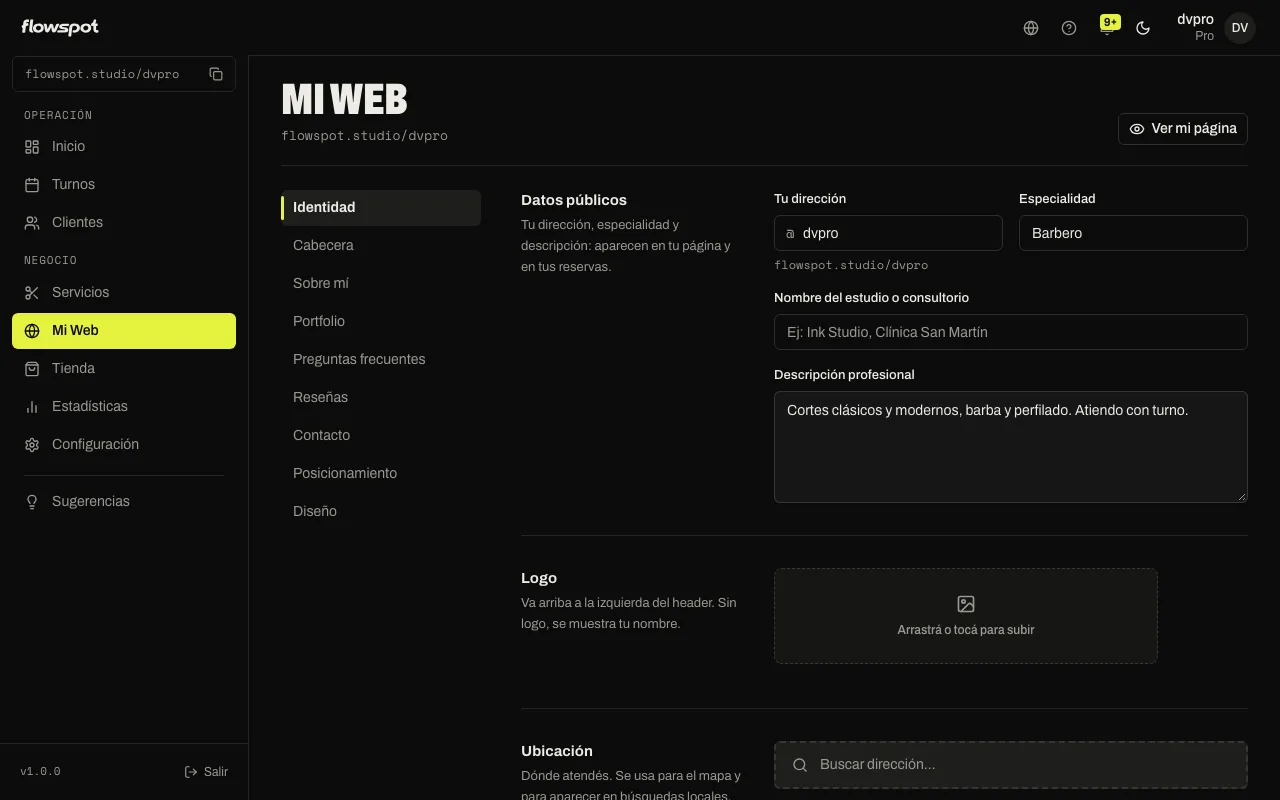
Task: Open Configuración settings
Action: coord(124,444)
